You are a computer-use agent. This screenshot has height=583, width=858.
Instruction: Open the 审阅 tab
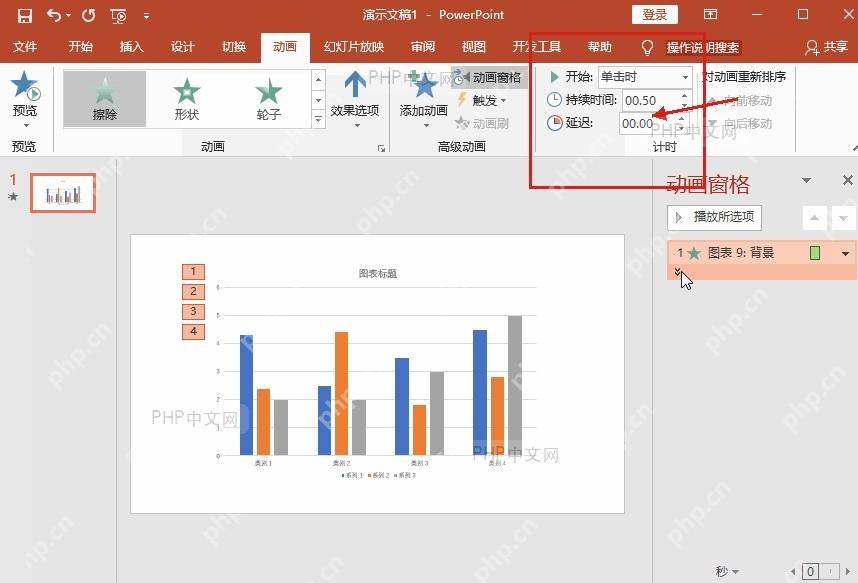pos(423,47)
